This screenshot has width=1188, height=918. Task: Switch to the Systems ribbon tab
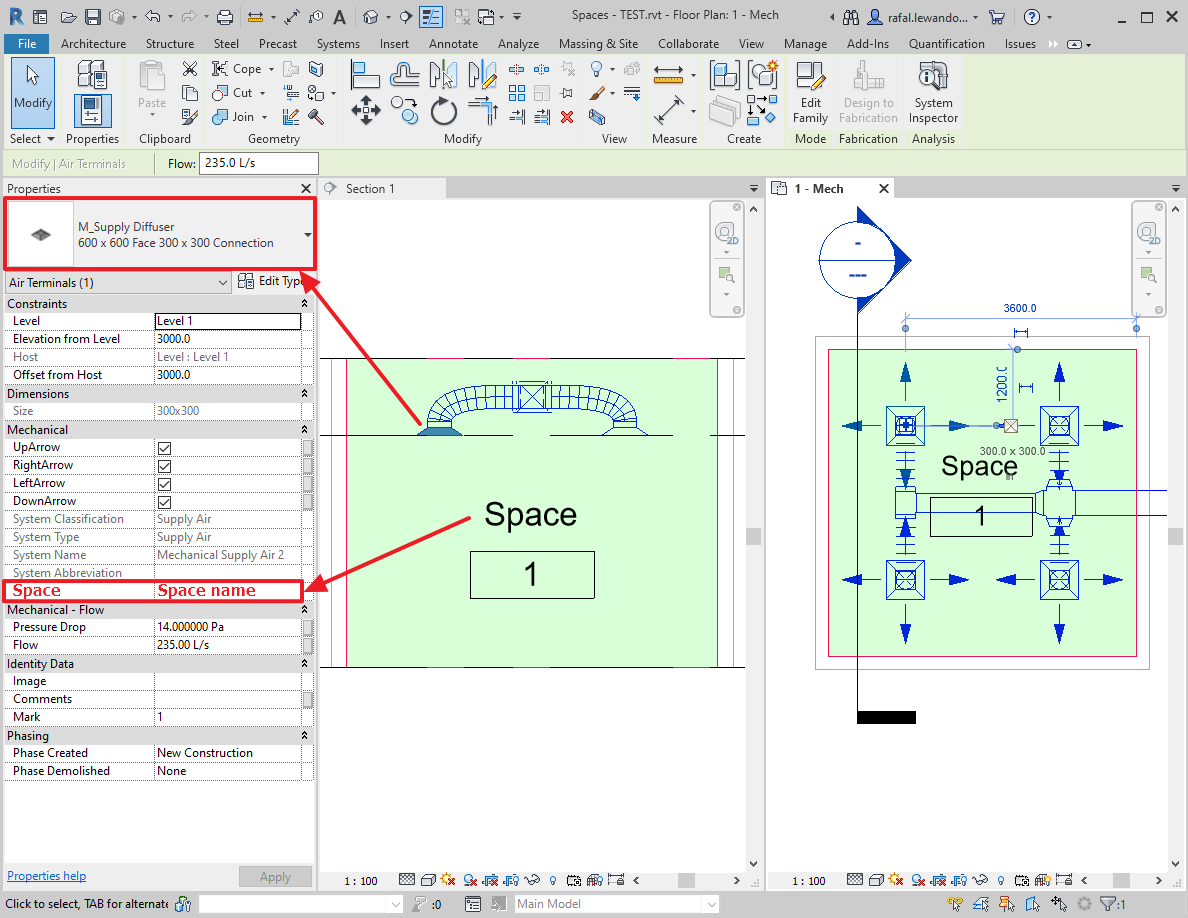338,43
